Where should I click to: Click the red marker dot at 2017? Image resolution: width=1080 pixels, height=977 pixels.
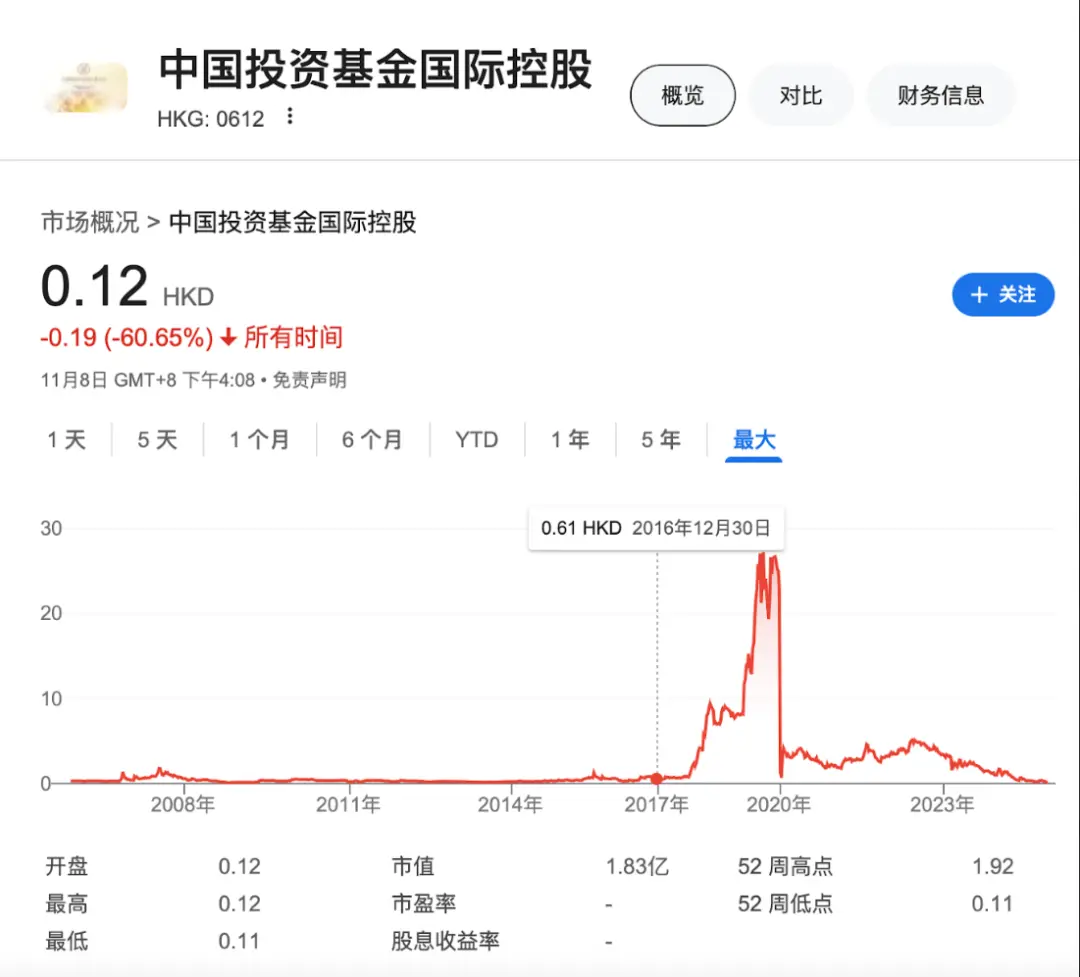[x=657, y=778]
